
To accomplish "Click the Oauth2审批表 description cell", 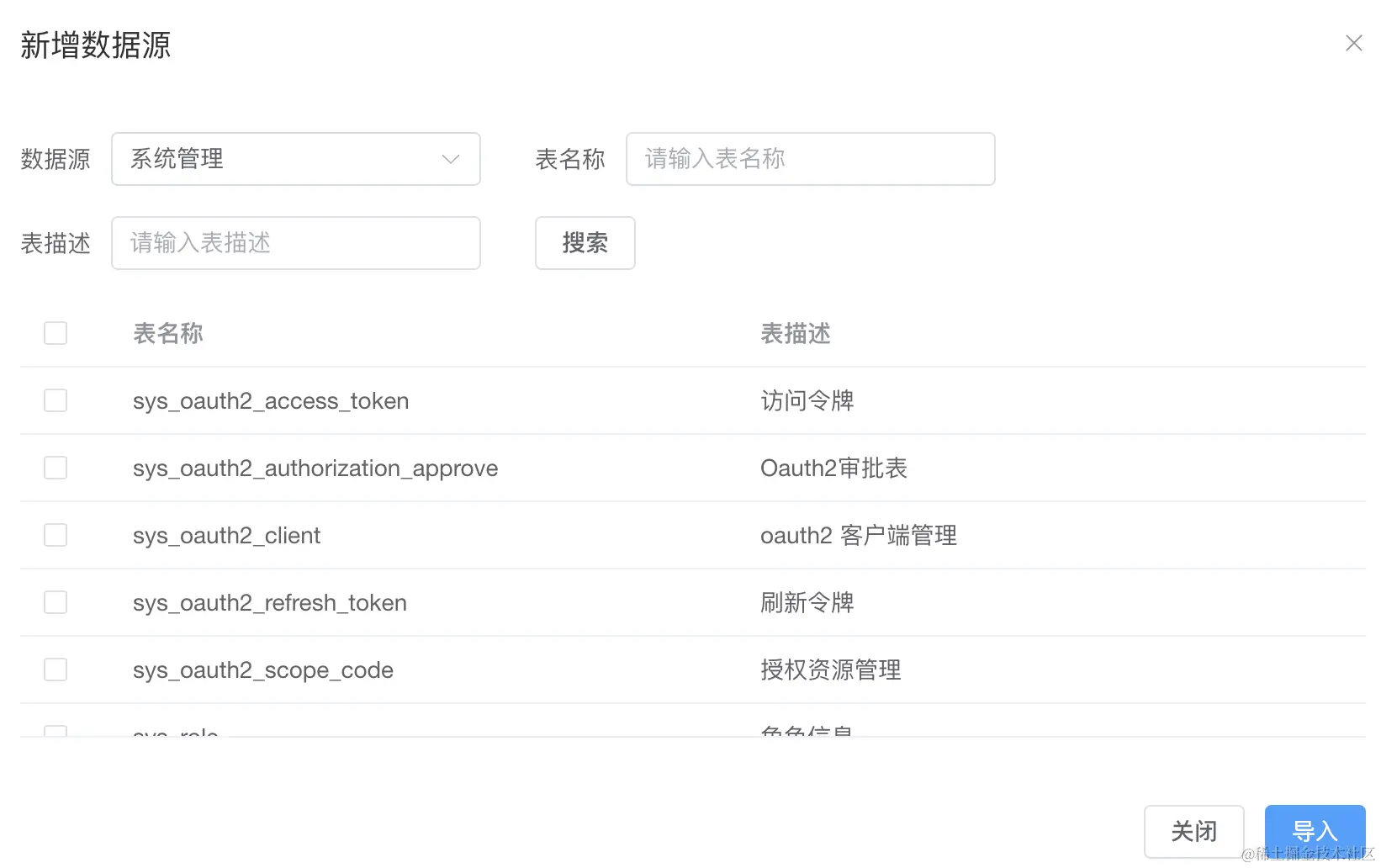I will (833, 468).
